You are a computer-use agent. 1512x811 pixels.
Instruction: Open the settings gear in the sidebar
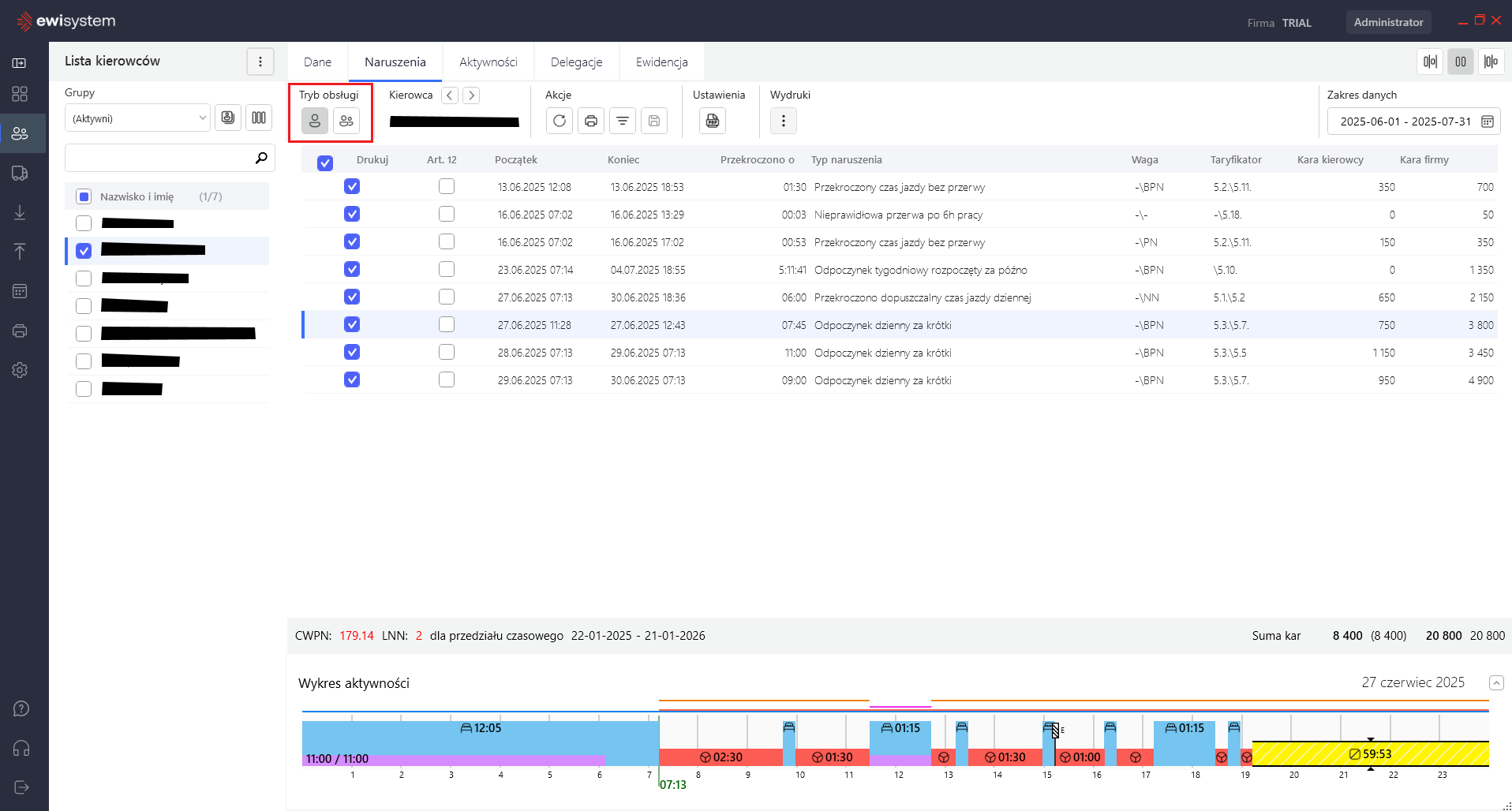pos(21,370)
